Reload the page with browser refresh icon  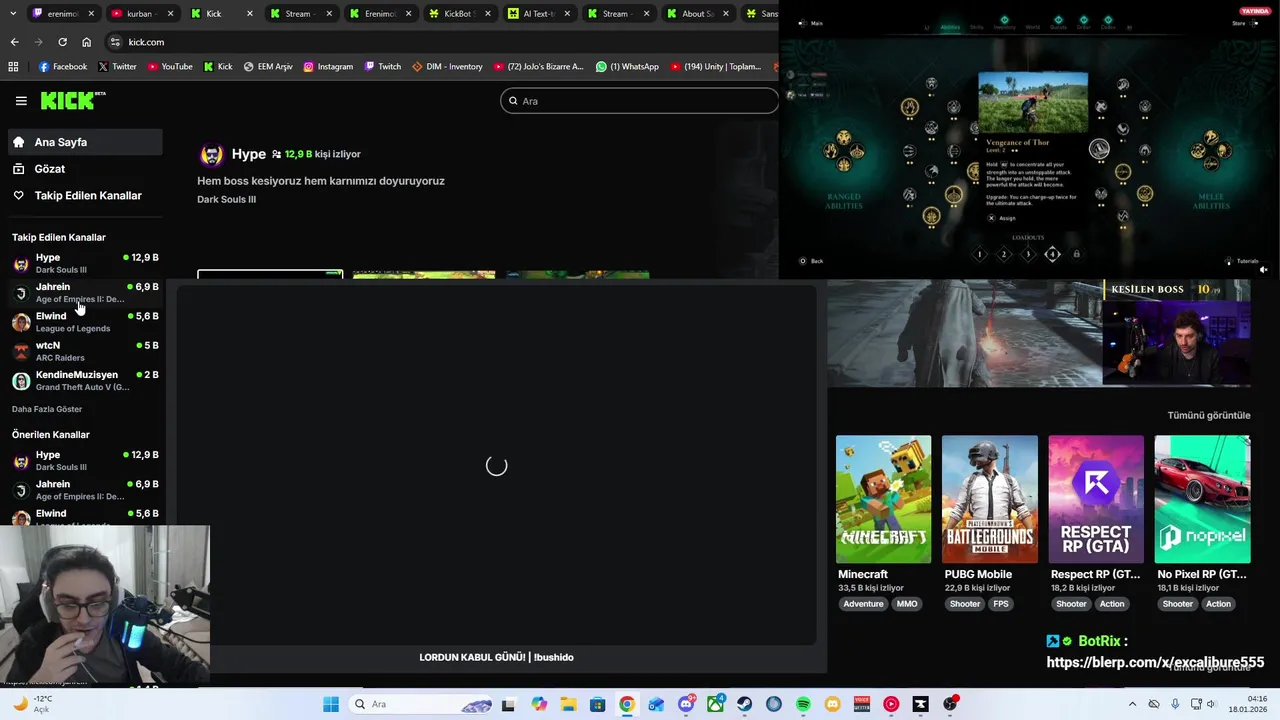62,42
